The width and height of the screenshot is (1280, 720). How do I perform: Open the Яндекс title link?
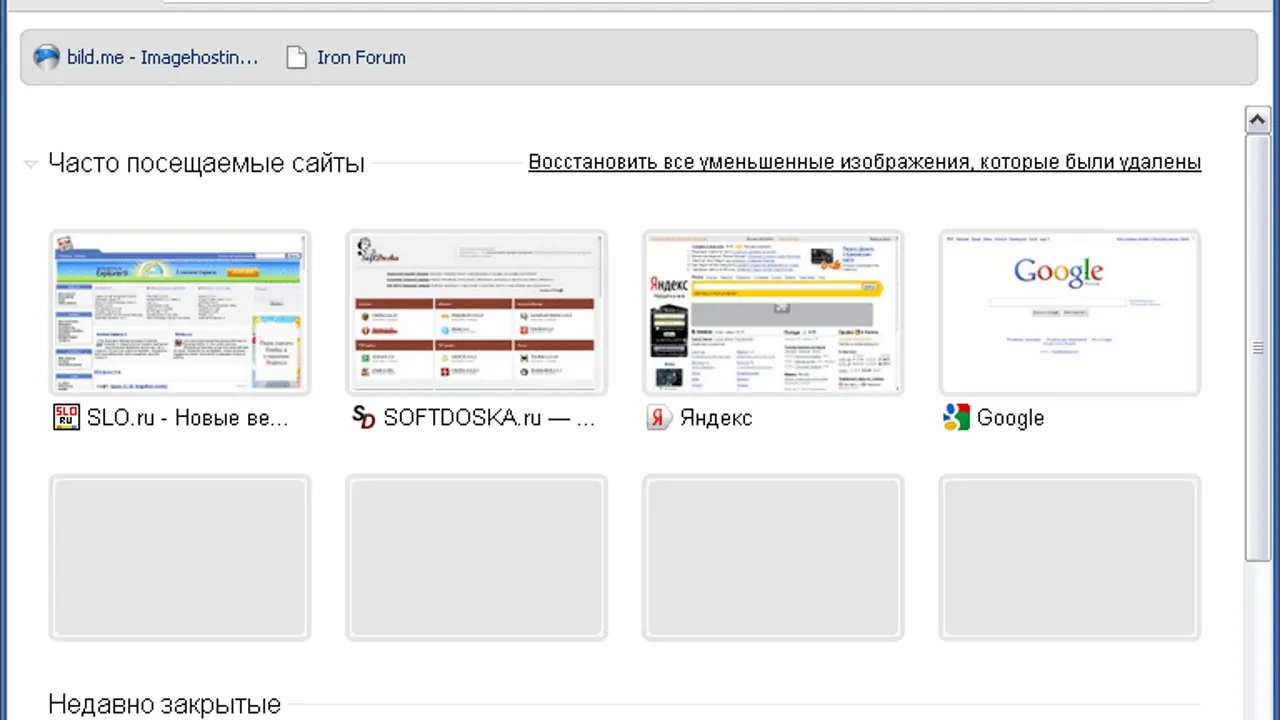pos(716,418)
